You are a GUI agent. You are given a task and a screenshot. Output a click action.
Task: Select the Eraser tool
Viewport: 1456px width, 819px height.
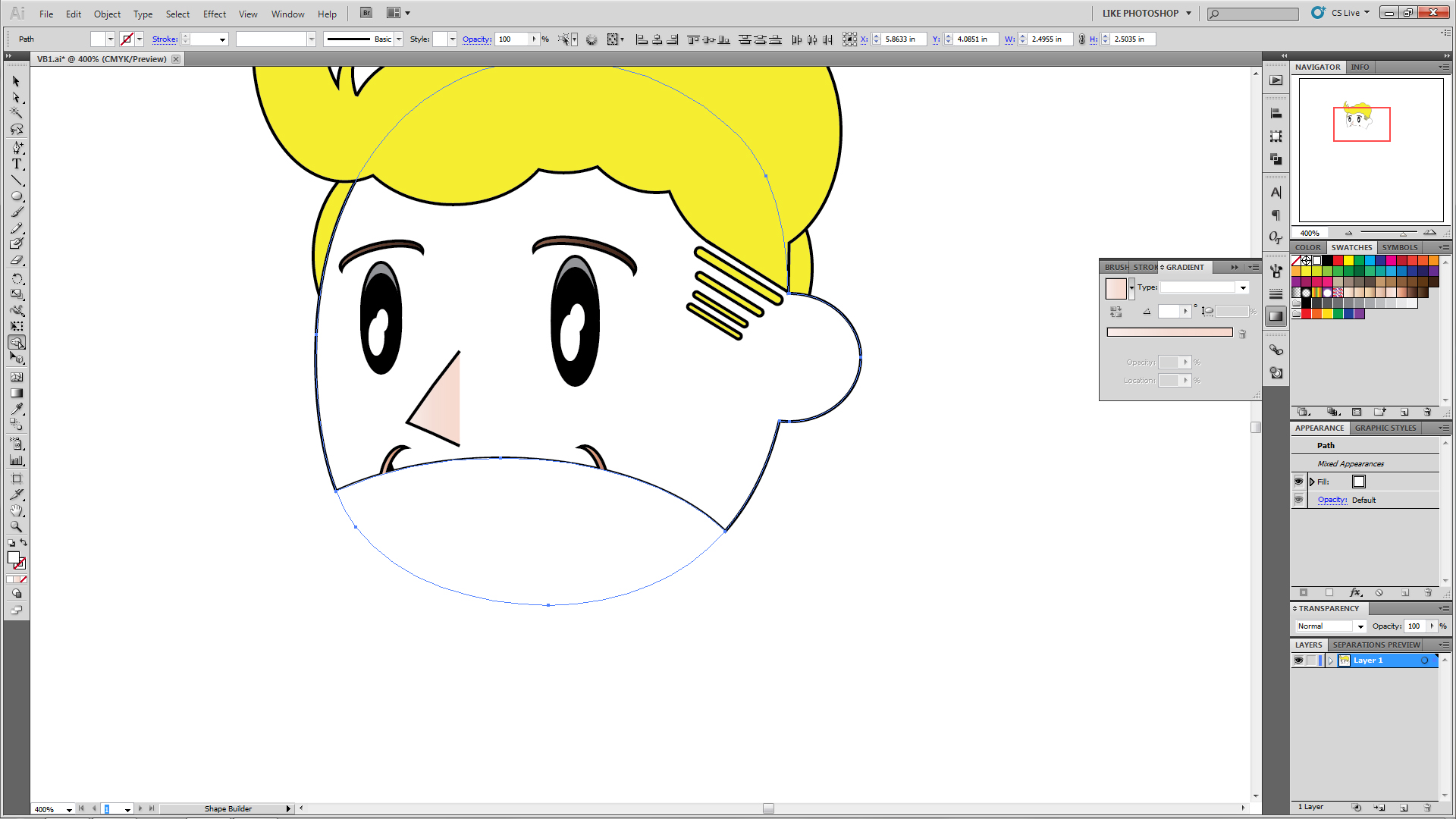click(x=16, y=261)
